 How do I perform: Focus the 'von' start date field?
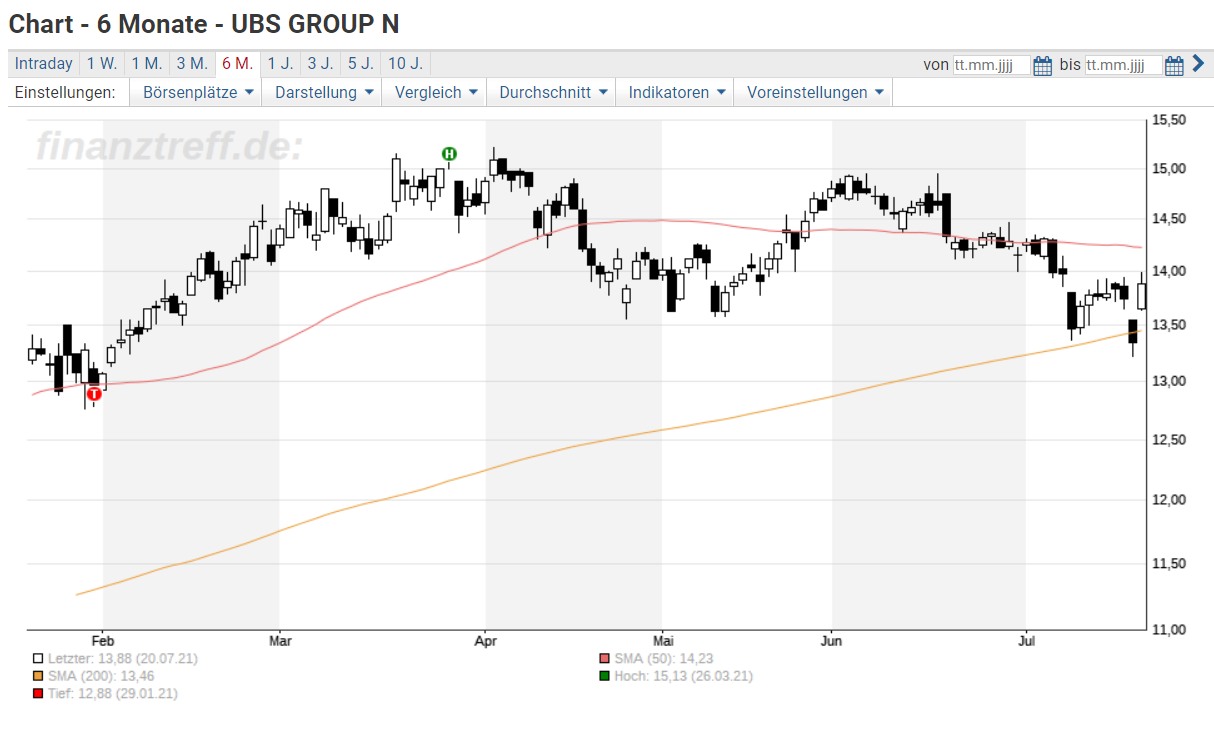991,65
